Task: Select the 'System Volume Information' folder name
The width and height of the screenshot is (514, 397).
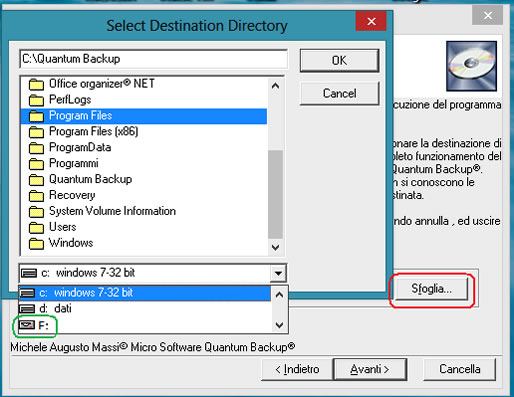Action: tap(112, 211)
